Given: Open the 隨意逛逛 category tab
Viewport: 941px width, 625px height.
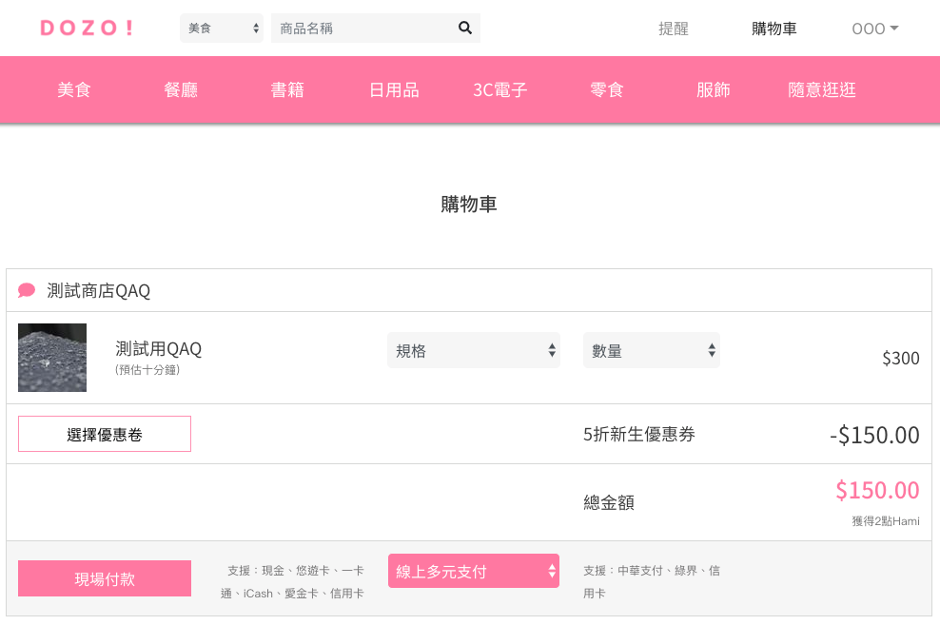Looking at the screenshot, I should coord(822,90).
